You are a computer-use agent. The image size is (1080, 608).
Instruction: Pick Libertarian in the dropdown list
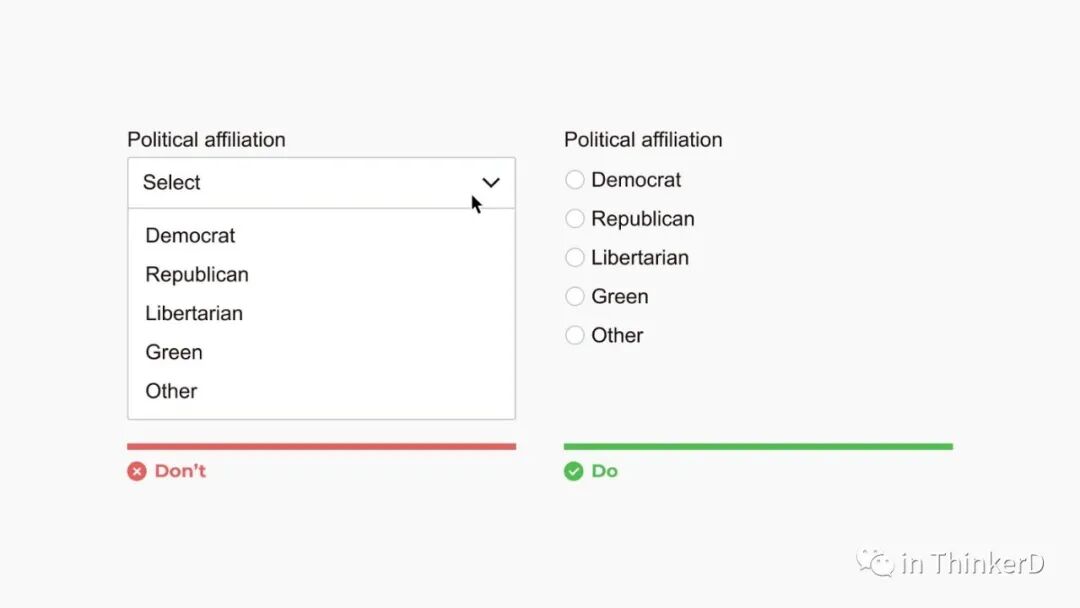(194, 314)
